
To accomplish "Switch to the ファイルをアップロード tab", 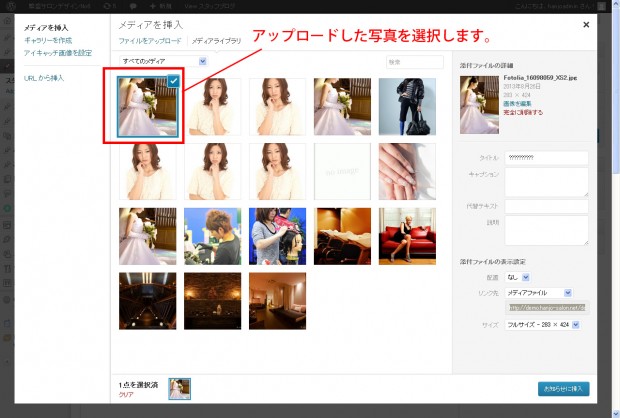I will click(150, 41).
